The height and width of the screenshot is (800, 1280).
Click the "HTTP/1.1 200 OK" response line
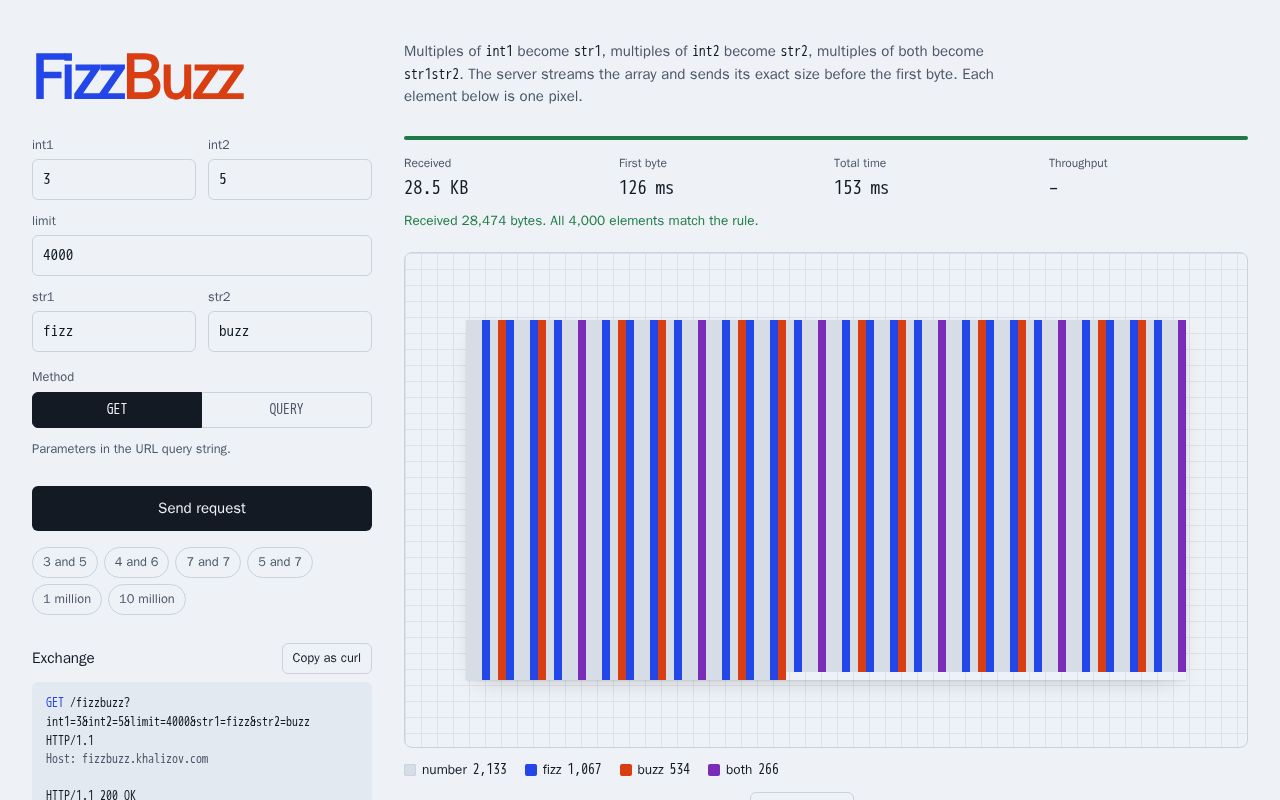pos(91,796)
